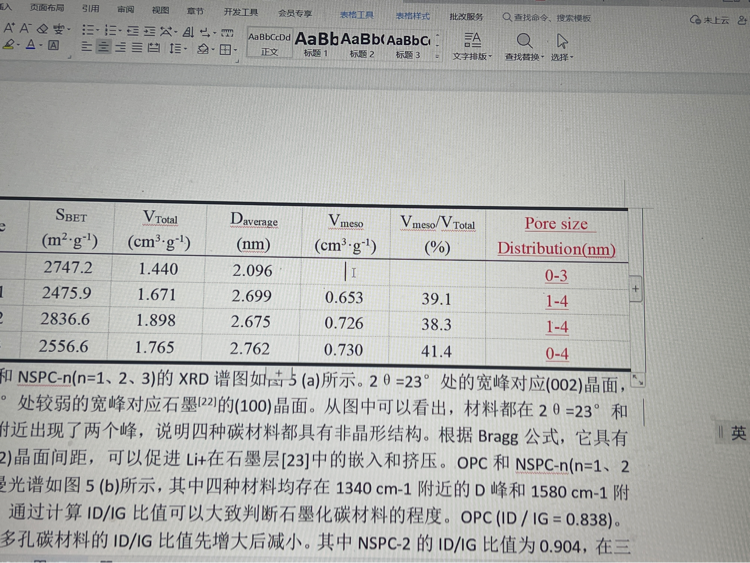
Task: Click the red 0-3 pore size cell
Action: pyautogui.click(x=556, y=276)
